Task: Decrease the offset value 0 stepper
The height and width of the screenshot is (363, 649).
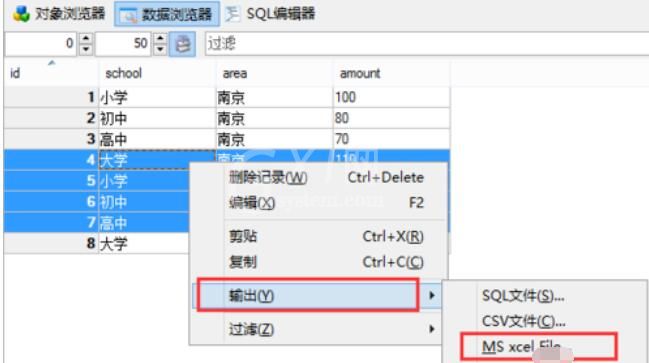Action: [86, 49]
